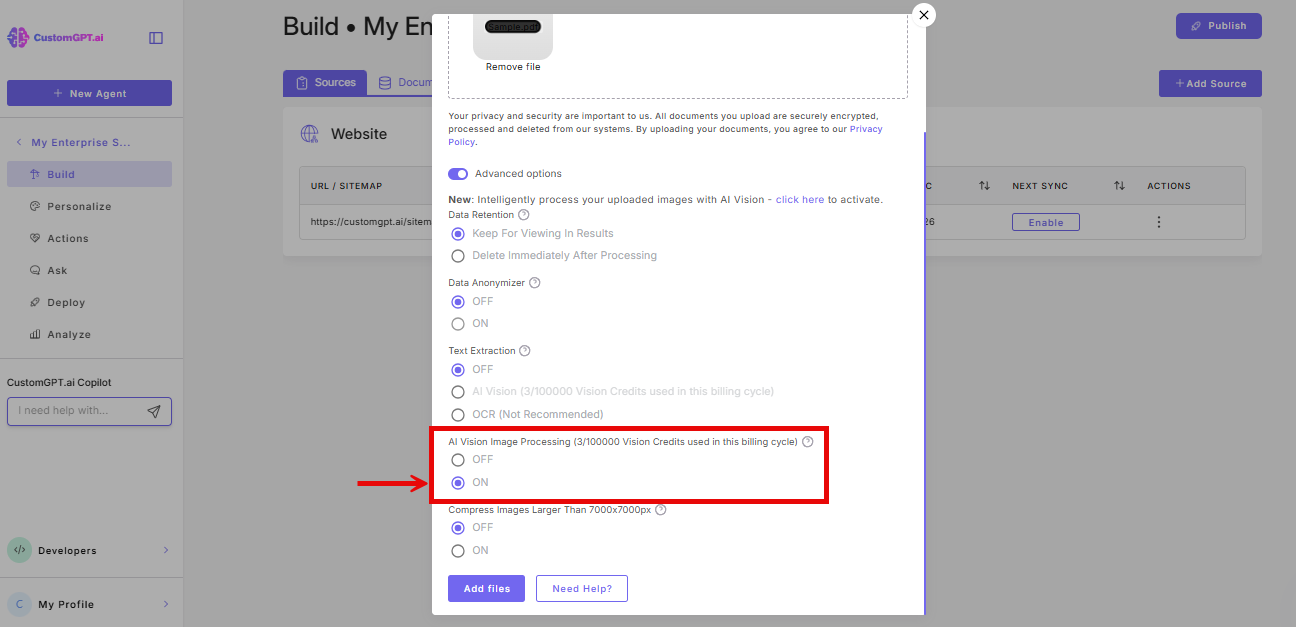Click the Remove file link
The width and height of the screenshot is (1296, 627).
click(513, 67)
